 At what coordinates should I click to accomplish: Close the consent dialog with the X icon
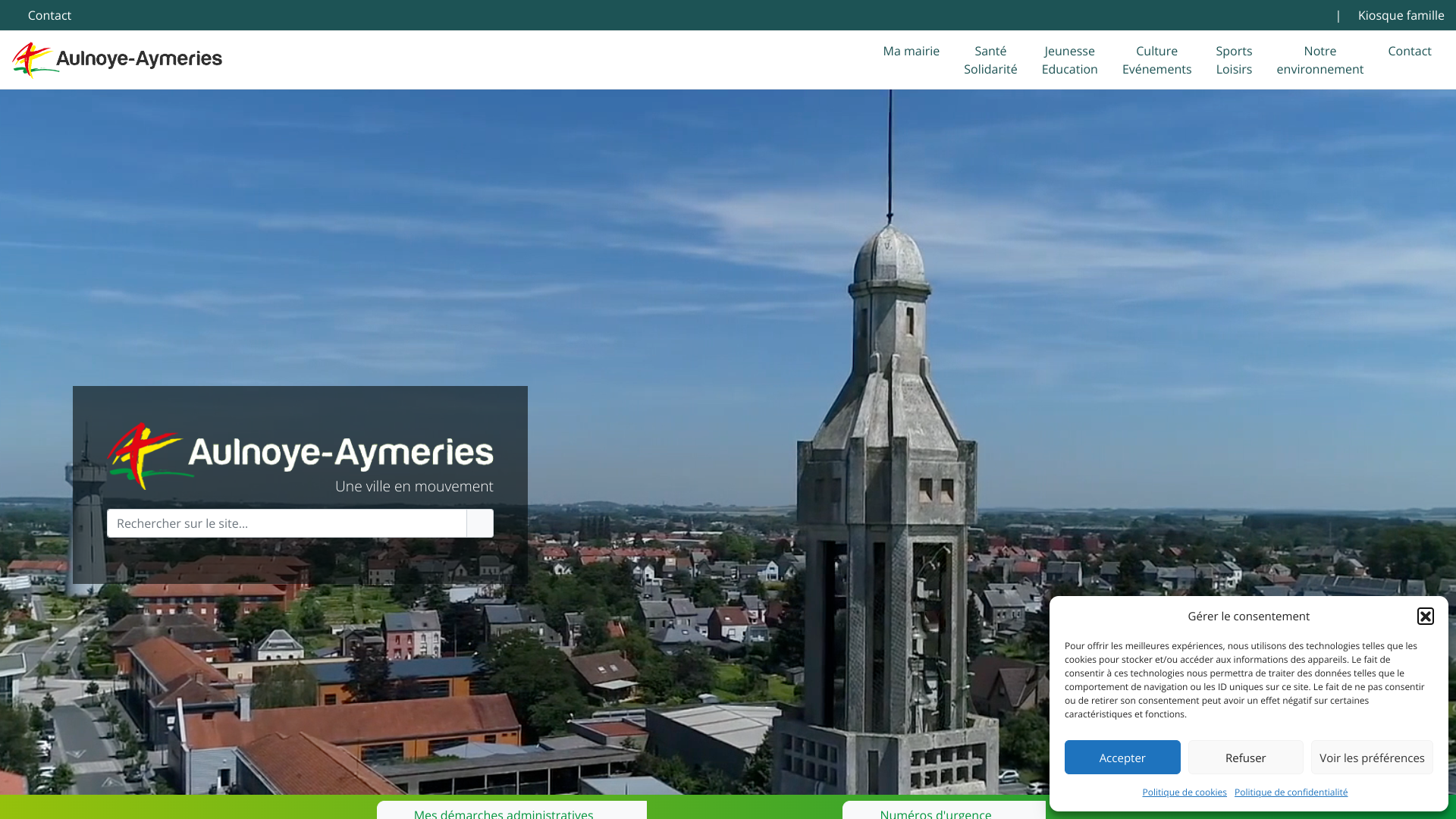click(x=1426, y=616)
